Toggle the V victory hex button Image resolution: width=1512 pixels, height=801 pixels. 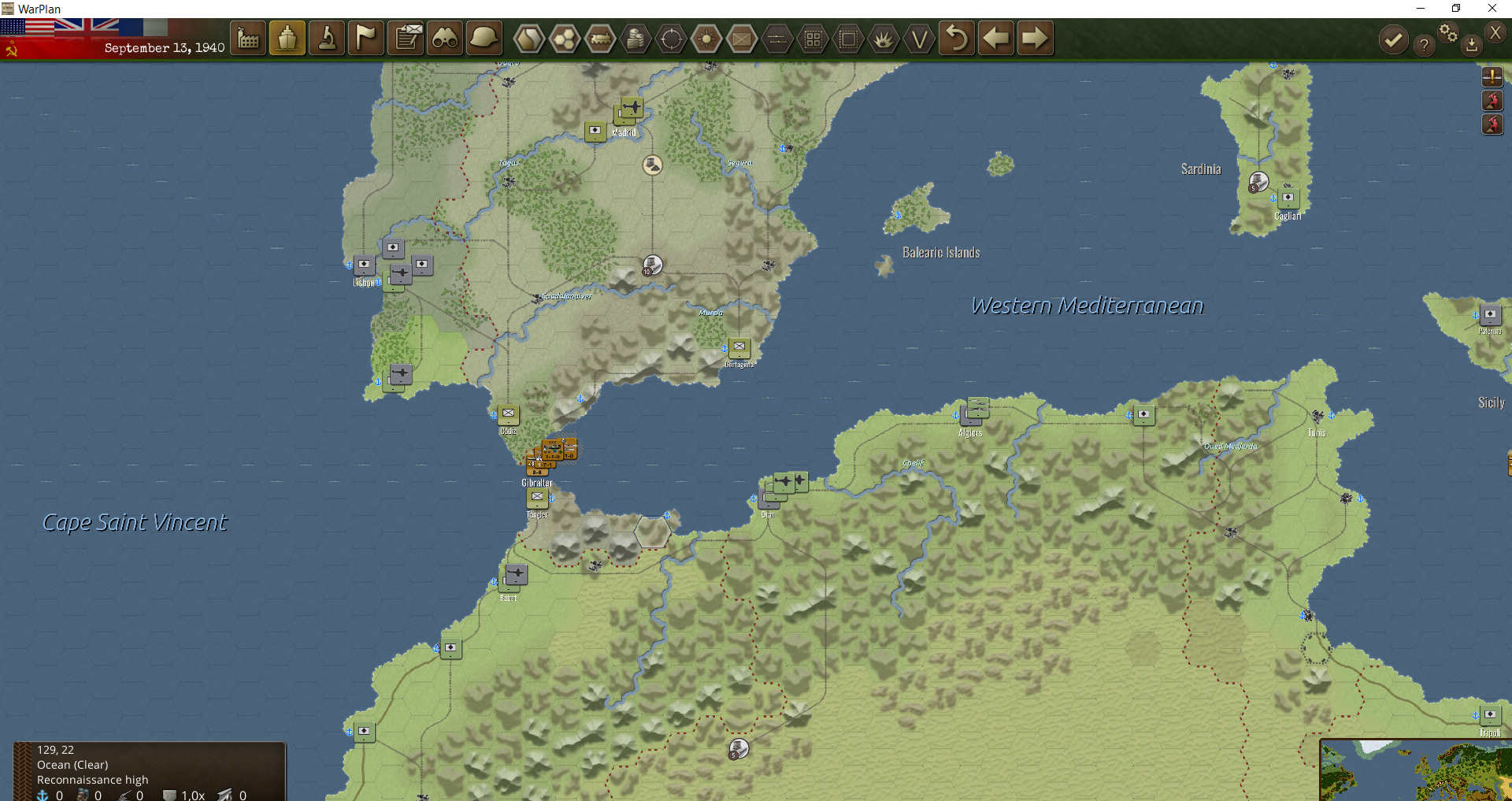[919, 38]
